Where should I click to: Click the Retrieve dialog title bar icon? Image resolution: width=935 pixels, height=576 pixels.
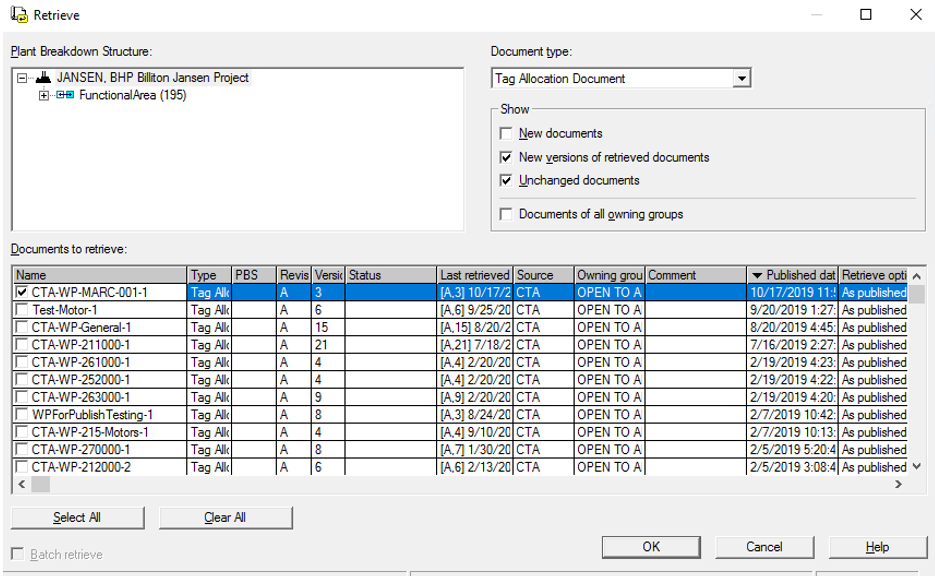tap(19, 14)
